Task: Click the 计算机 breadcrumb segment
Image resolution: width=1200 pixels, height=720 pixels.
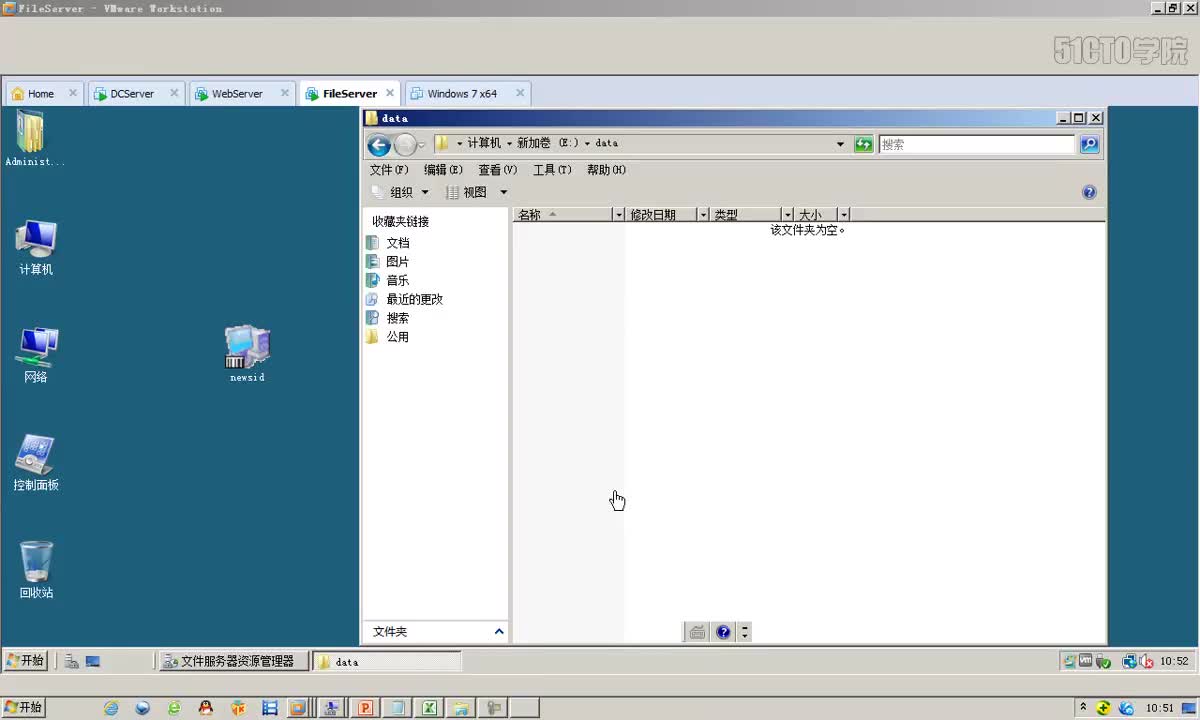Action: (484, 144)
